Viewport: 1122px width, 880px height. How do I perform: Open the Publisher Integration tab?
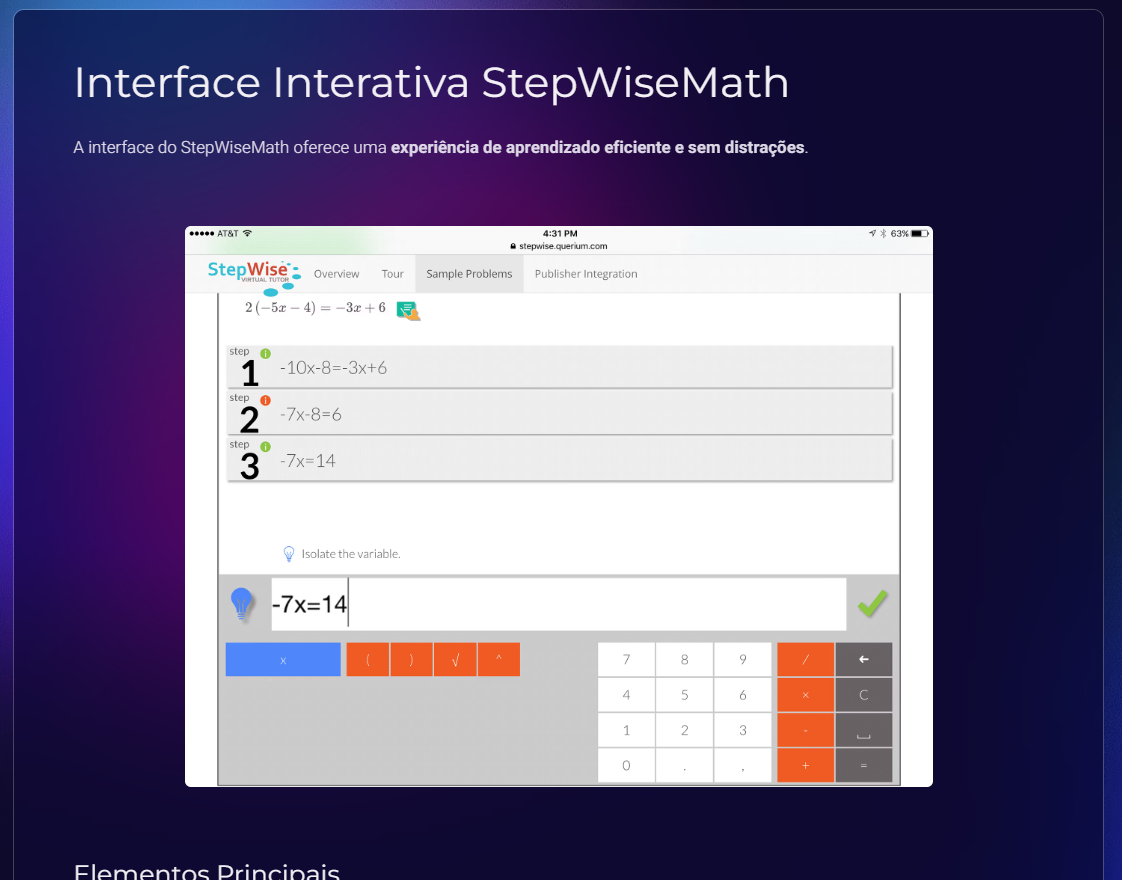click(x=586, y=274)
